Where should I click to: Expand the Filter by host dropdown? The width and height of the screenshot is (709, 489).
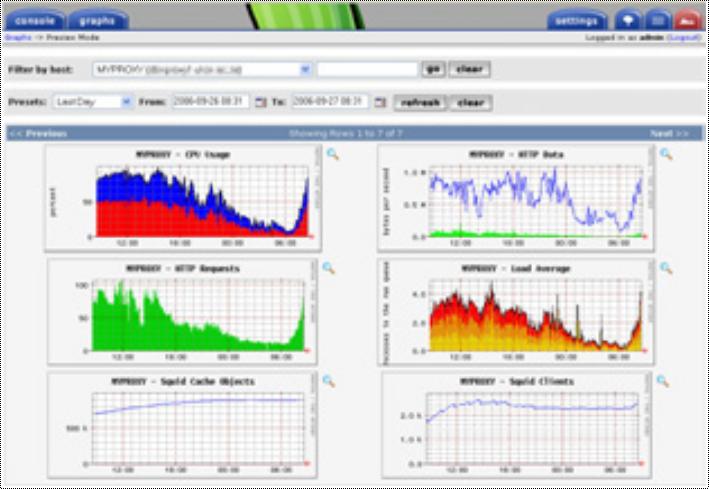click(305, 69)
